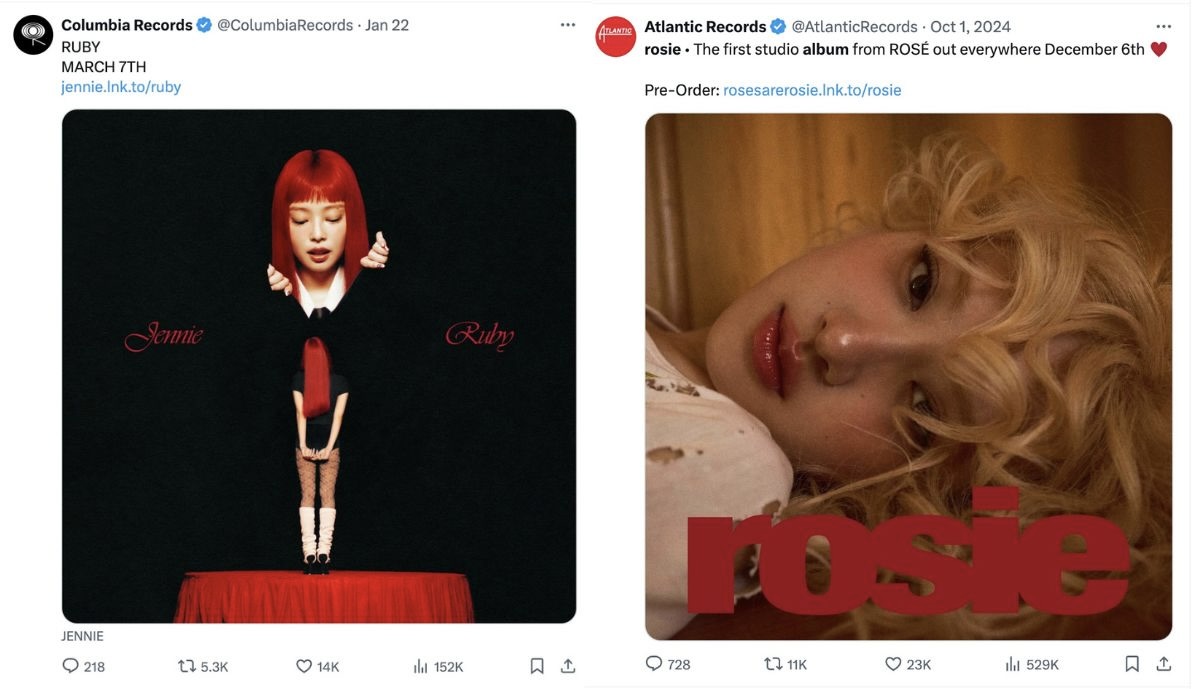Click the Columbia Records profile avatar
The image size is (1200, 689).
point(33,35)
